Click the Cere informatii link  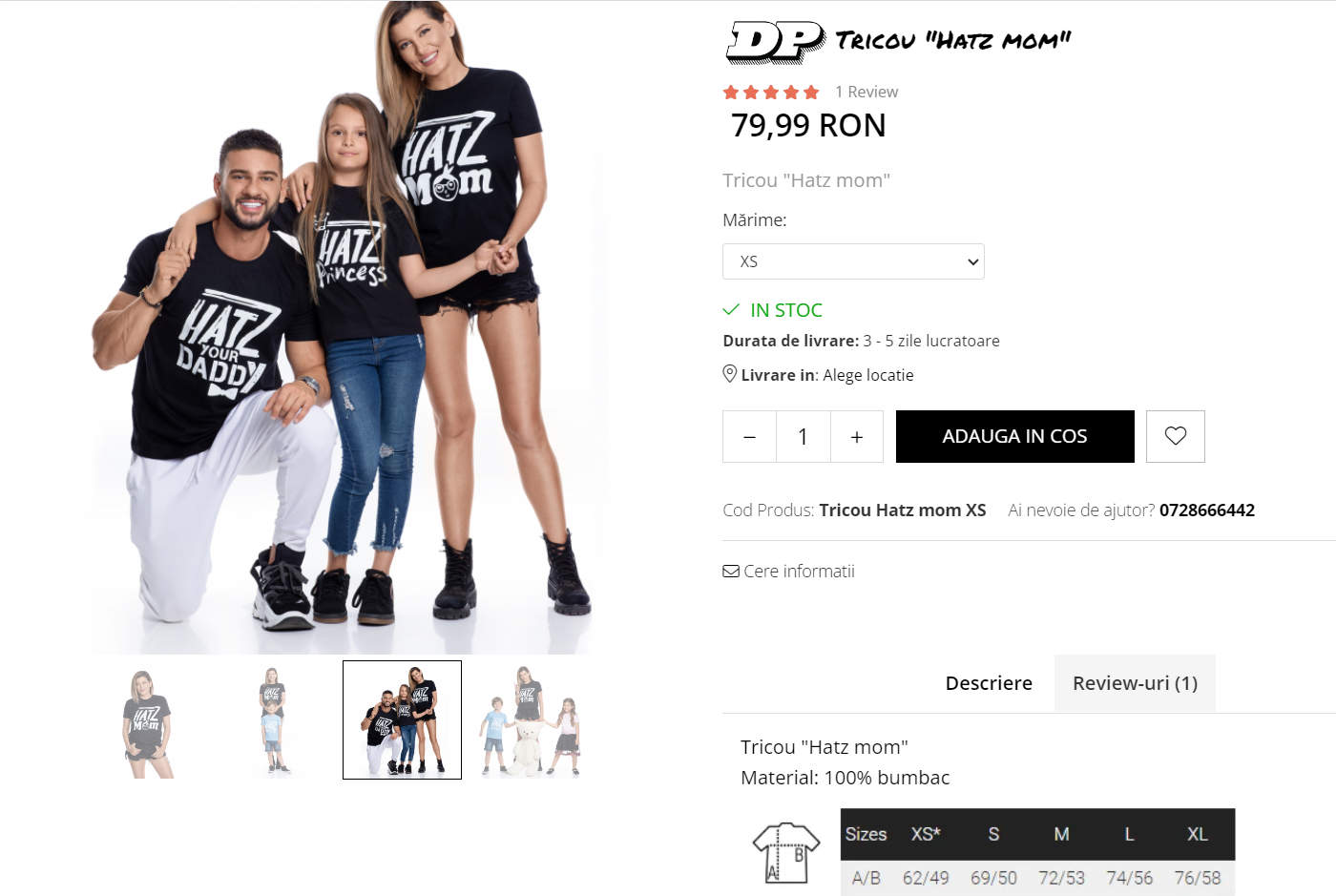[799, 572]
